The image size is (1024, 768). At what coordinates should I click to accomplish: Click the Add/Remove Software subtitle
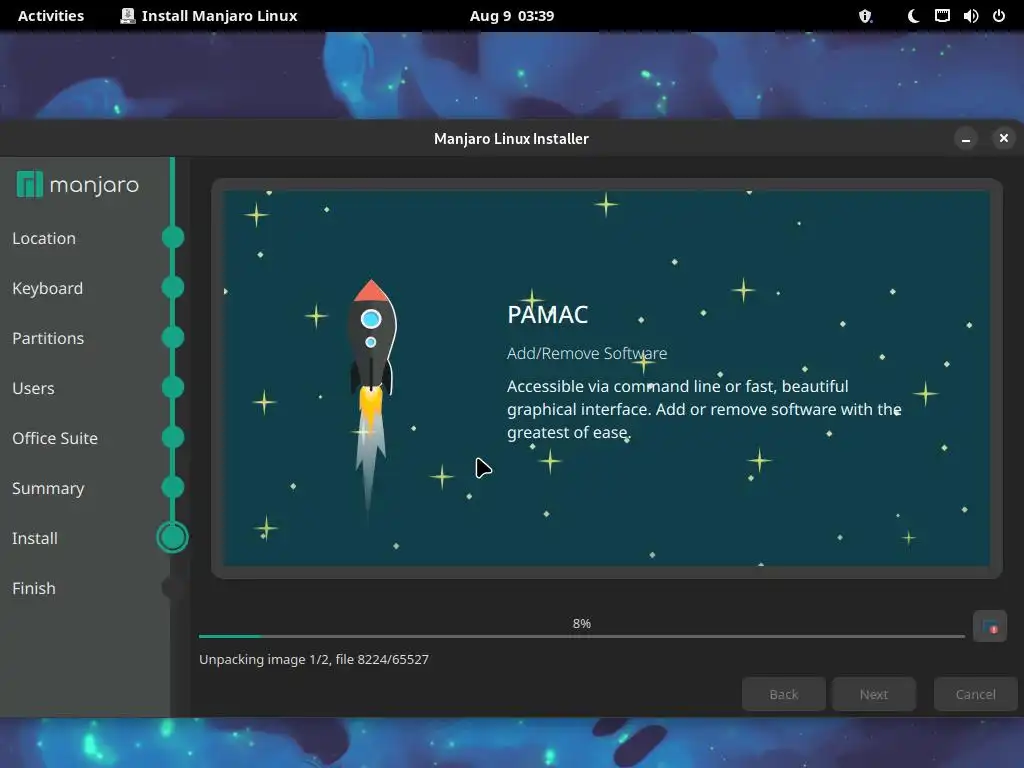587,353
